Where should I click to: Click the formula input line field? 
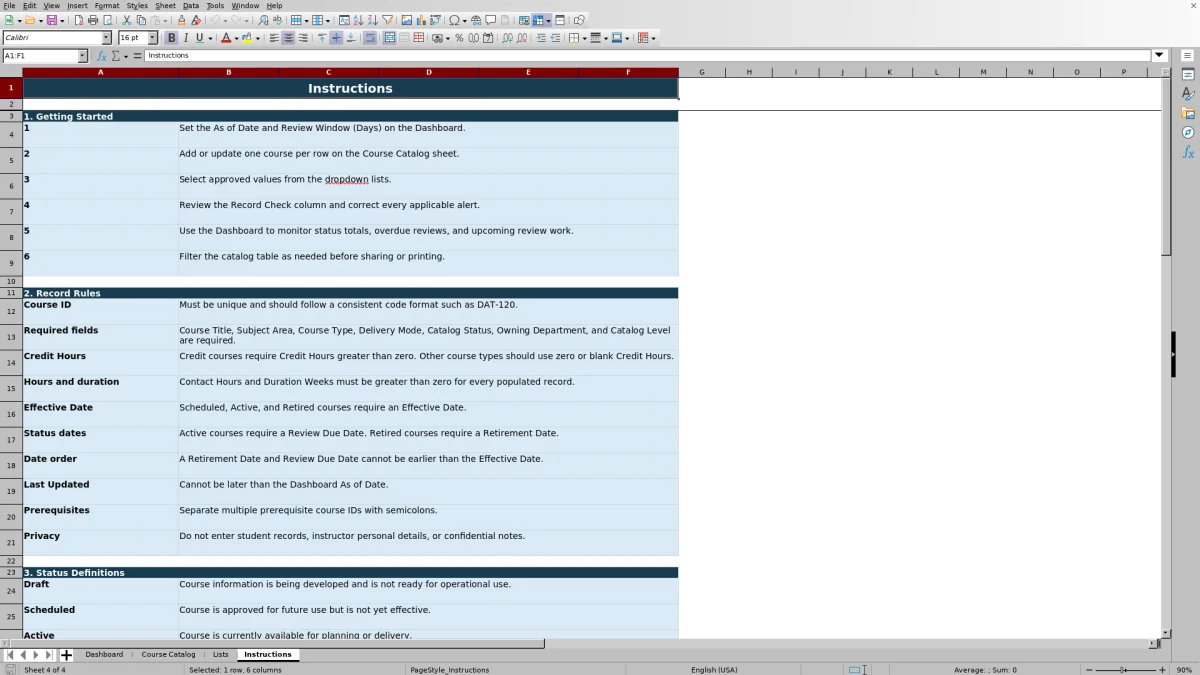648,56
